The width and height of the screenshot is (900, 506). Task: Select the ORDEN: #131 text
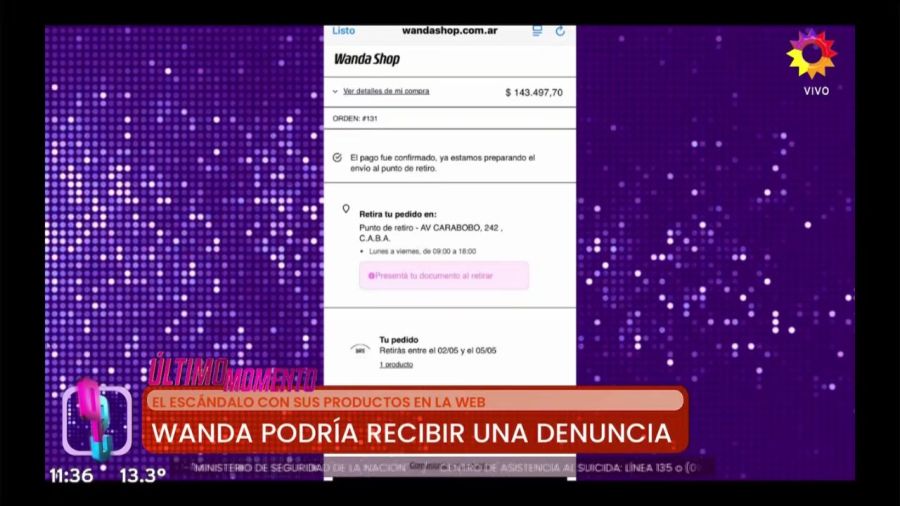click(355, 119)
